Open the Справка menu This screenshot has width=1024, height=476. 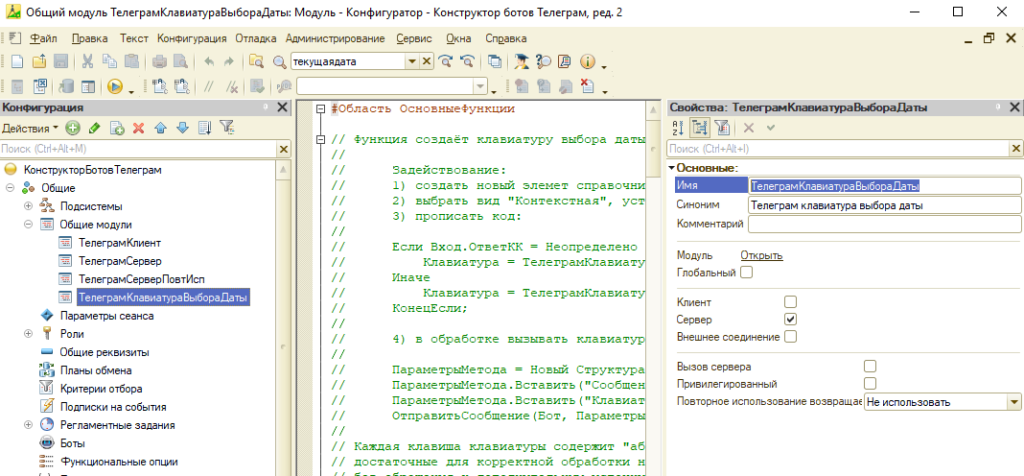point(507,39)
